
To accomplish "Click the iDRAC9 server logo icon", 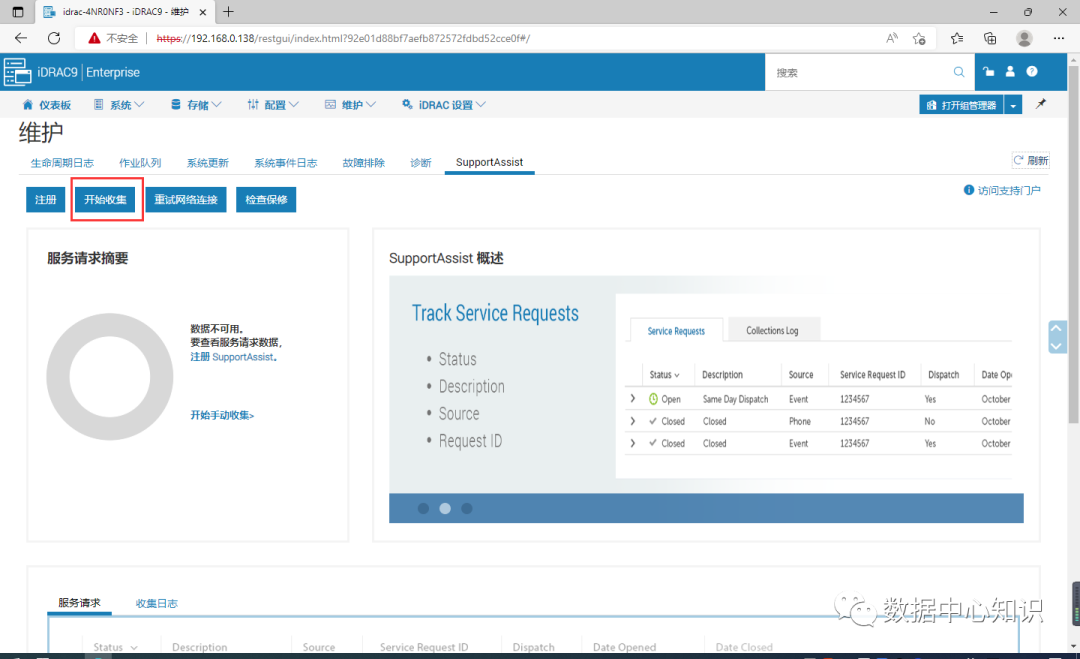I will 17,72.
